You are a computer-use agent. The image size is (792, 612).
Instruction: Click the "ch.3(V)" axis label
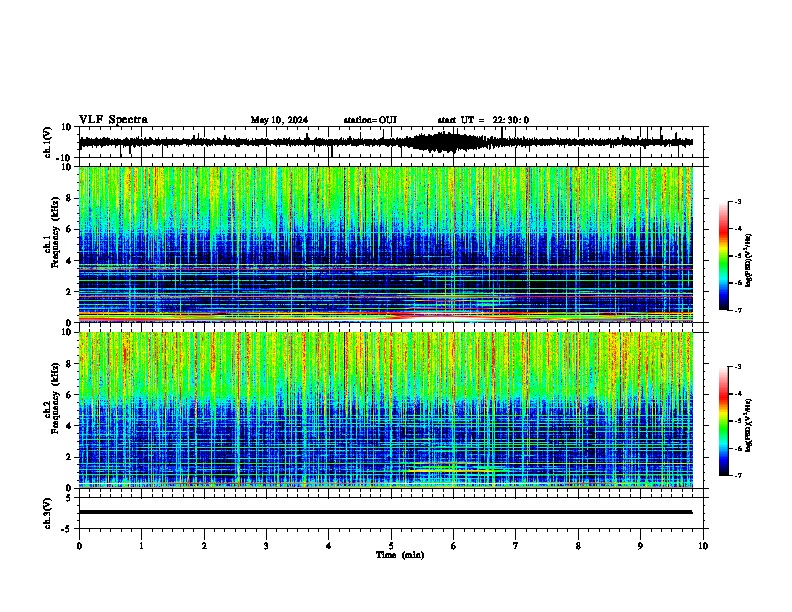pyautogui.click(x=47, y=513)
